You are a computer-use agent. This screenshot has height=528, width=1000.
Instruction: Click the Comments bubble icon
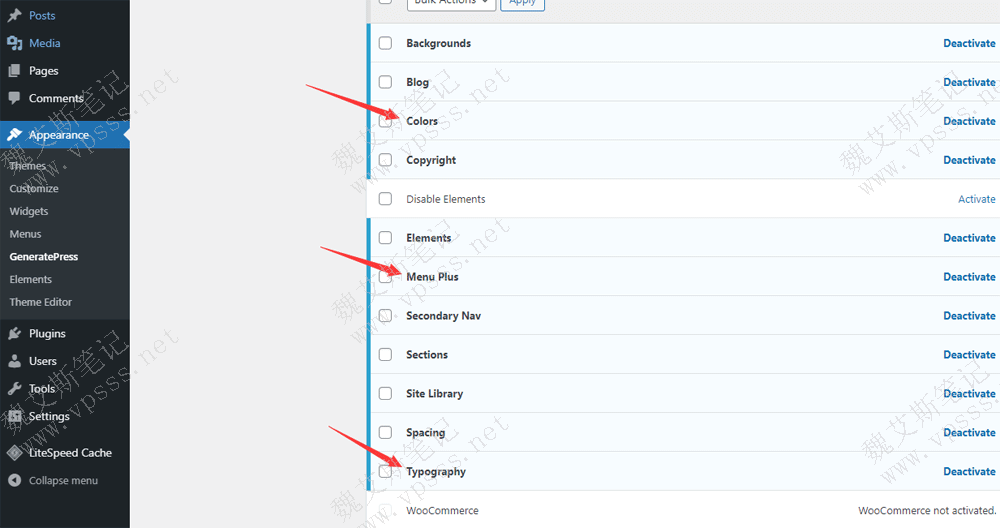click(14, 98)
